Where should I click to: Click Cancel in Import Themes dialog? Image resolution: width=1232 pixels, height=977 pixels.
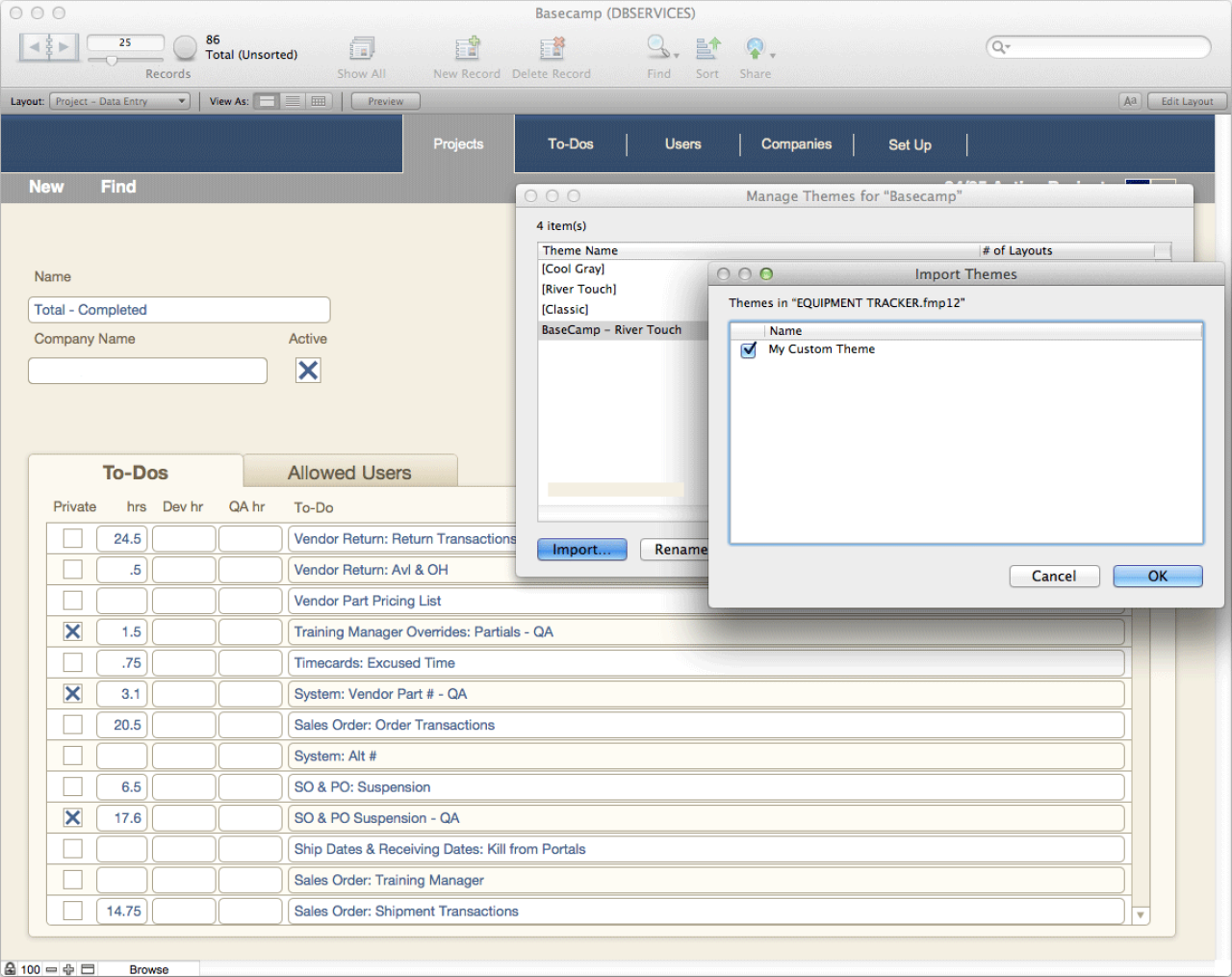1054,576
